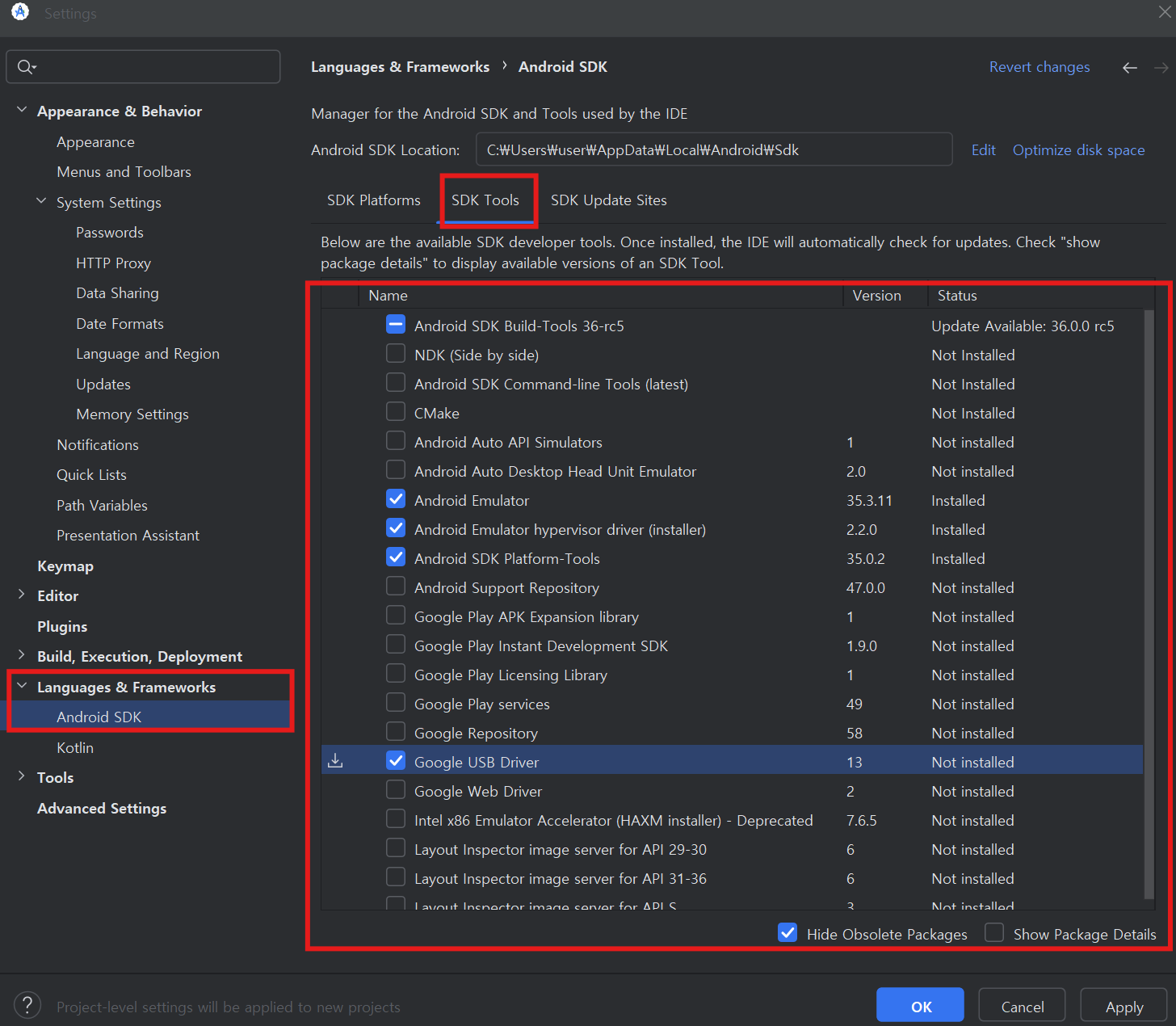Sort by the Version column header
This screenshot has width=1176, height=1026.
point(885,296)
